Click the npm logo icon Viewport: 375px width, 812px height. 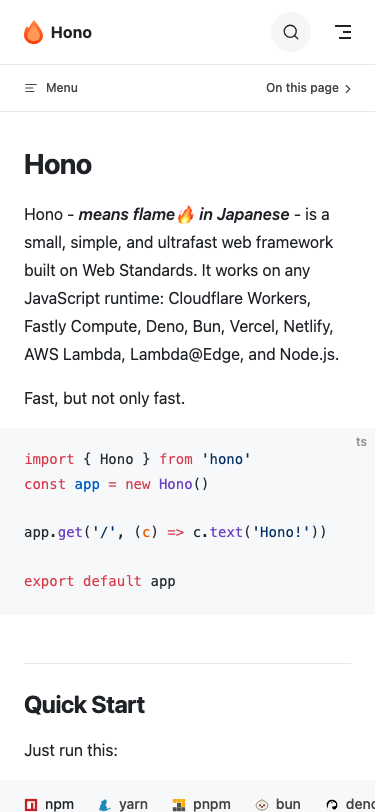(31, 805)
